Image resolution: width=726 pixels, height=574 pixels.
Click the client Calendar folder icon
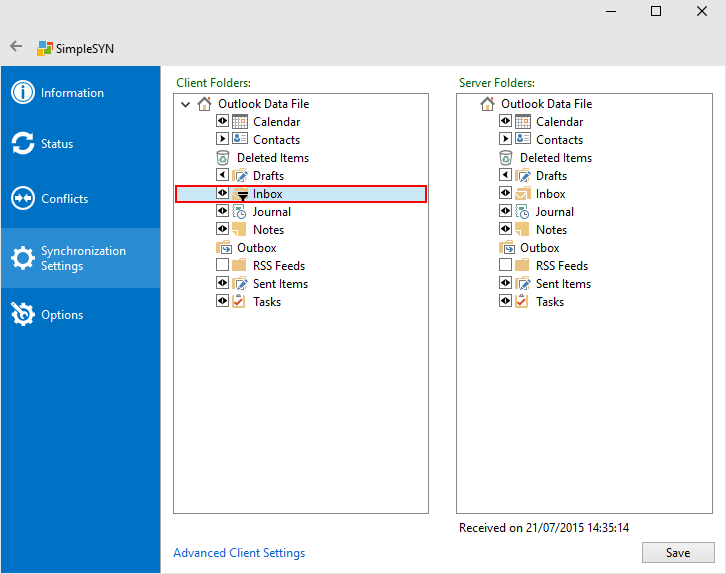coord(240,122)
